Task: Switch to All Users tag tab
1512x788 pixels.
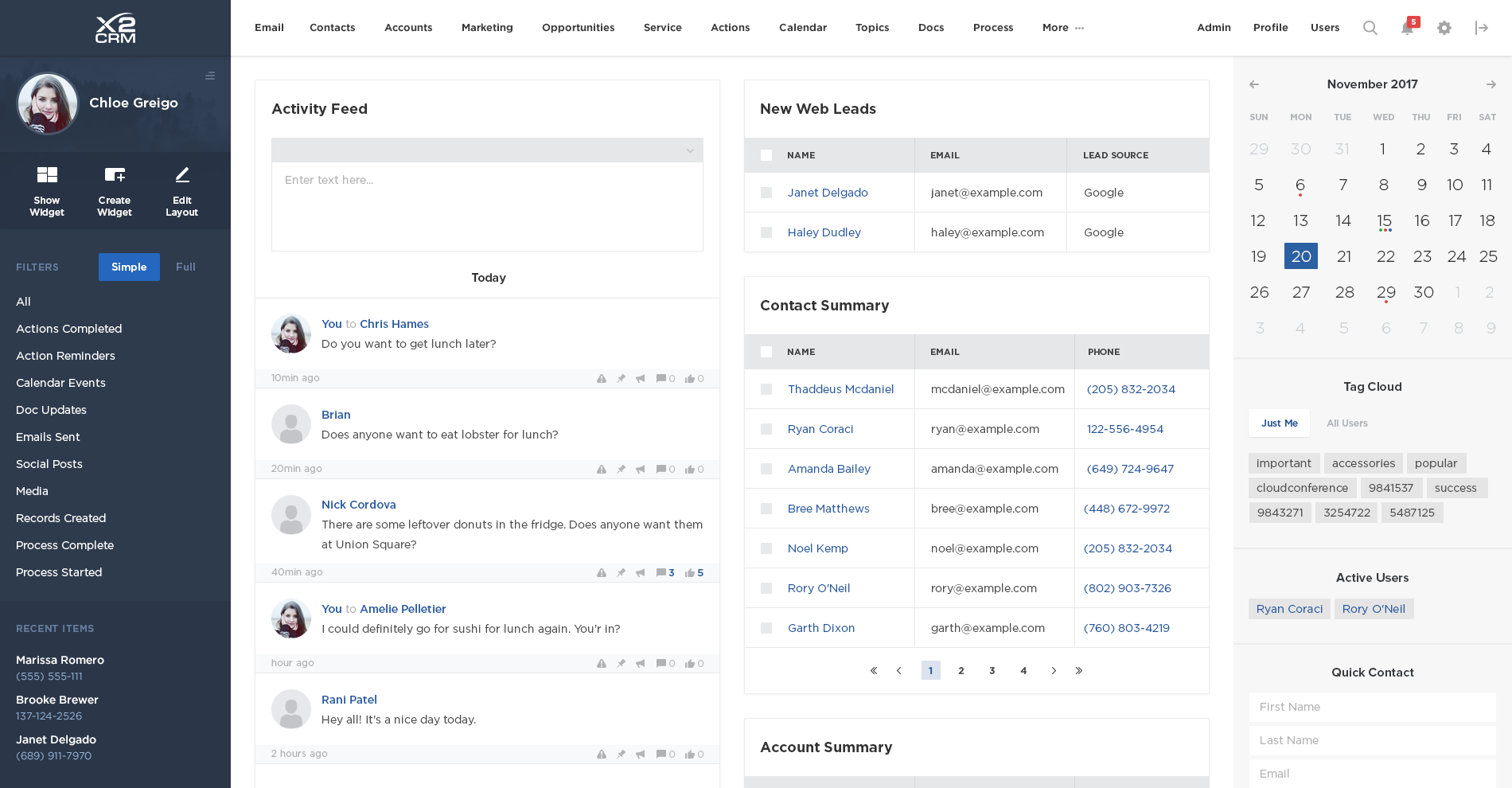Action: coord(1346,423)
